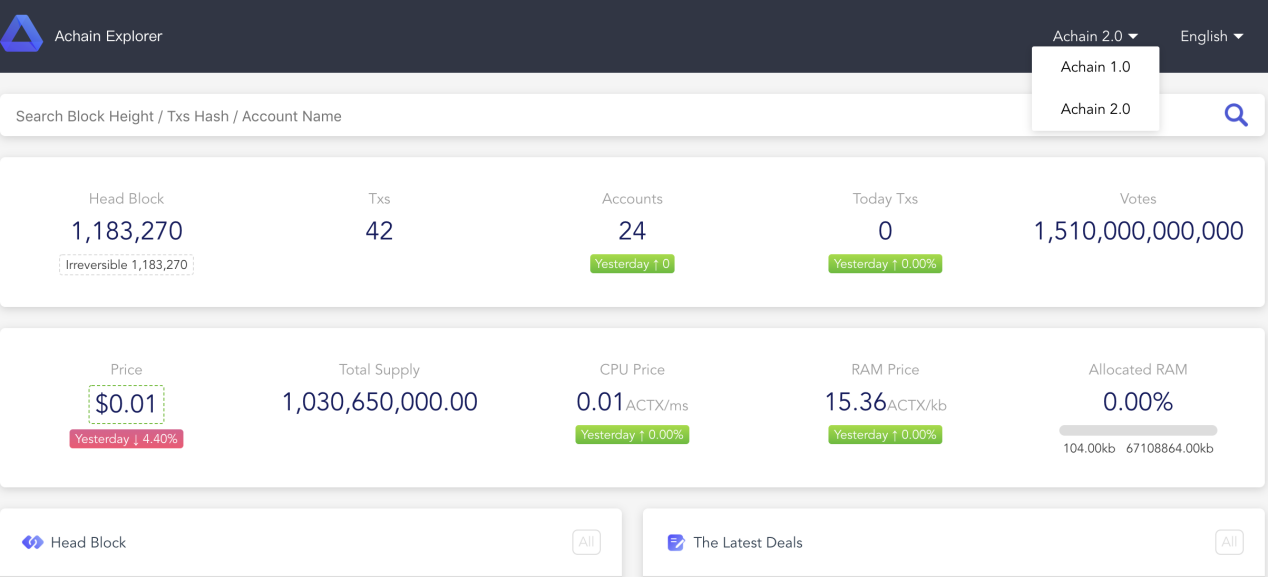This screenshot has width=1268, height=577.
Task: Click the Allocated RAM 0.00% value
Action: tap(1138, 402)
